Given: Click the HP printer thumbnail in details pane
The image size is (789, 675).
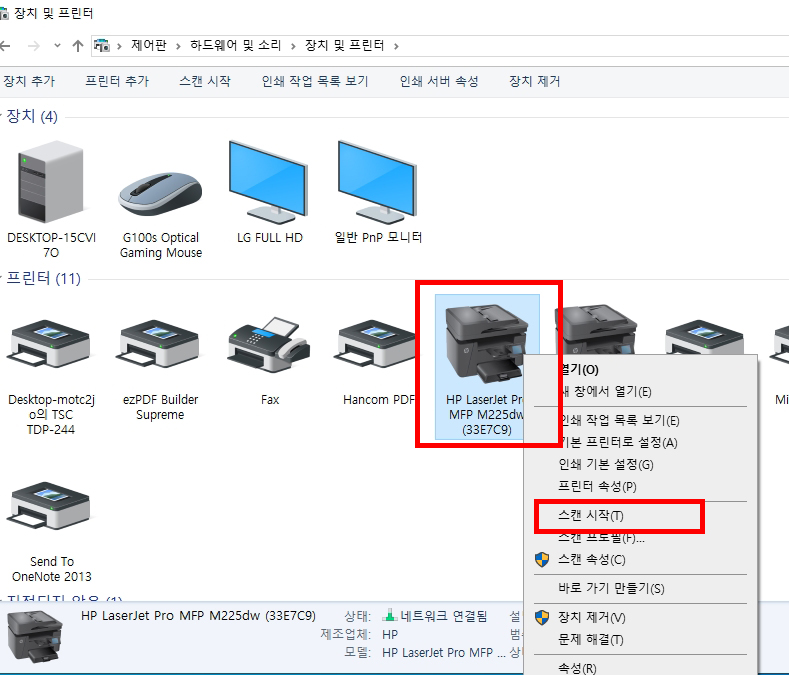Looking at the screenshot, I should [35, 637].
